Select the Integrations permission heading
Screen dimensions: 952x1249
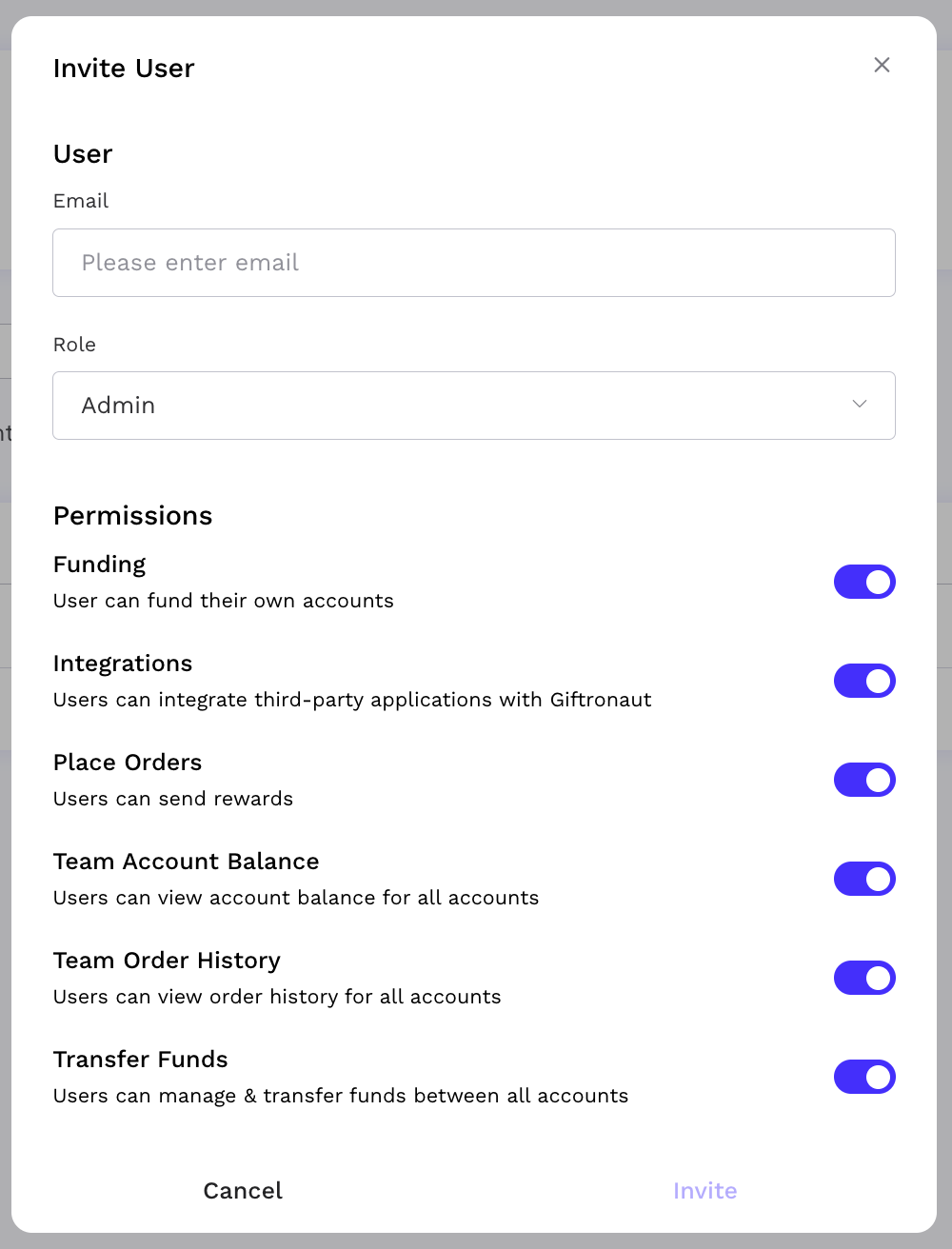[123, 664]
